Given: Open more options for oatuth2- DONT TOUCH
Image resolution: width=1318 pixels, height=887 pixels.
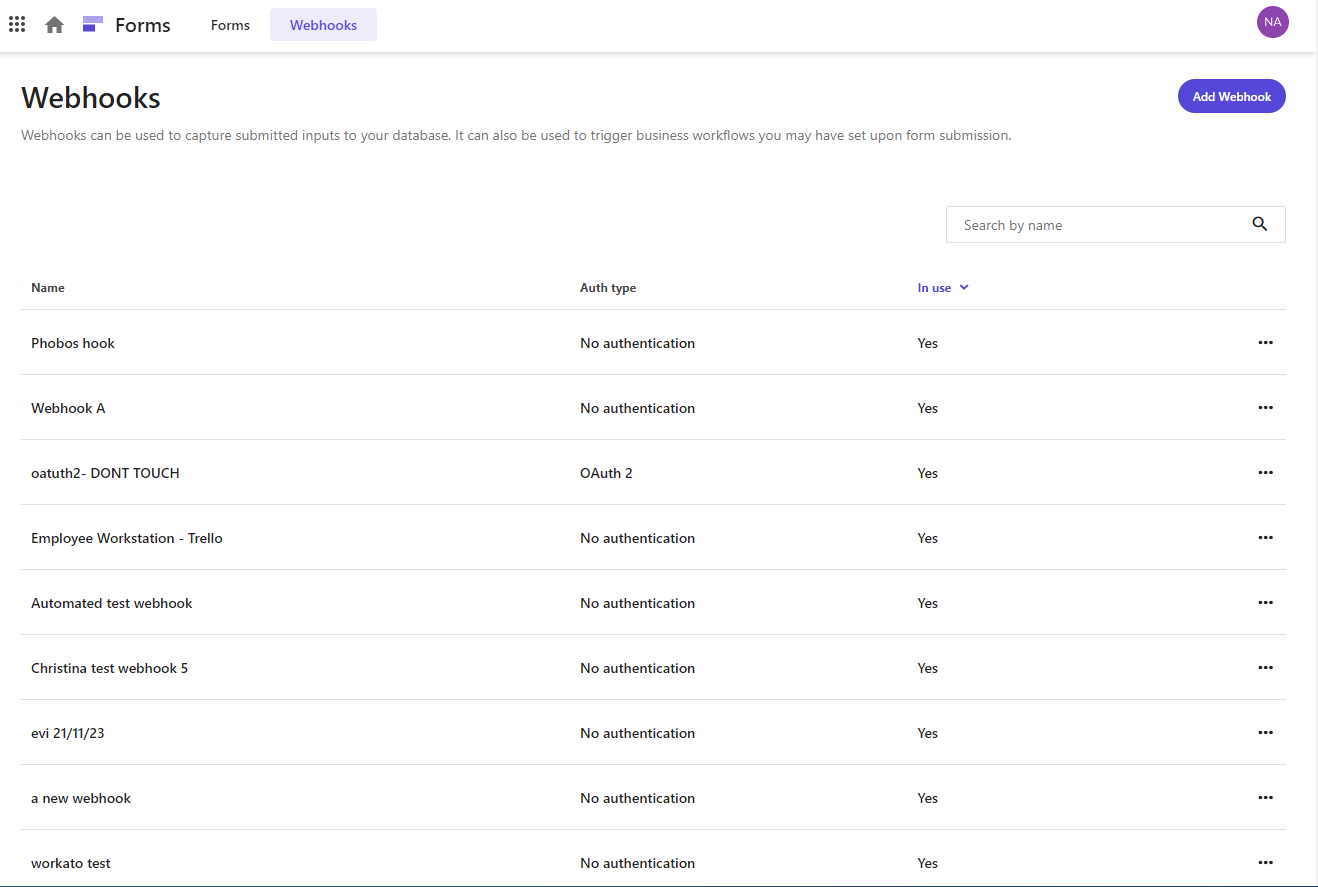Looking at the screenshot, I should pyautogui.click(x=1265, y=473).
